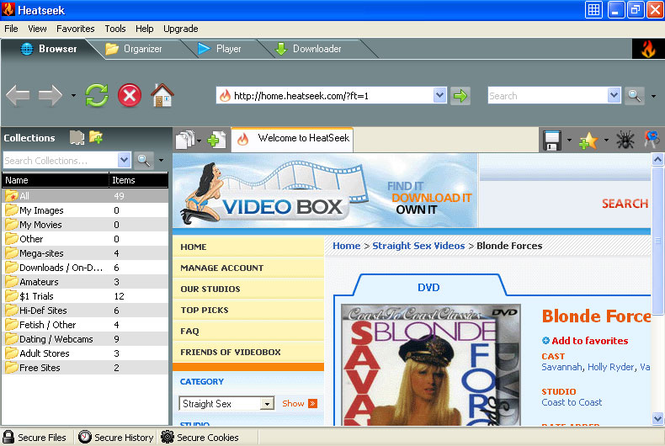
Task: Stop loading with the red X icon
Action: point(129,95)
